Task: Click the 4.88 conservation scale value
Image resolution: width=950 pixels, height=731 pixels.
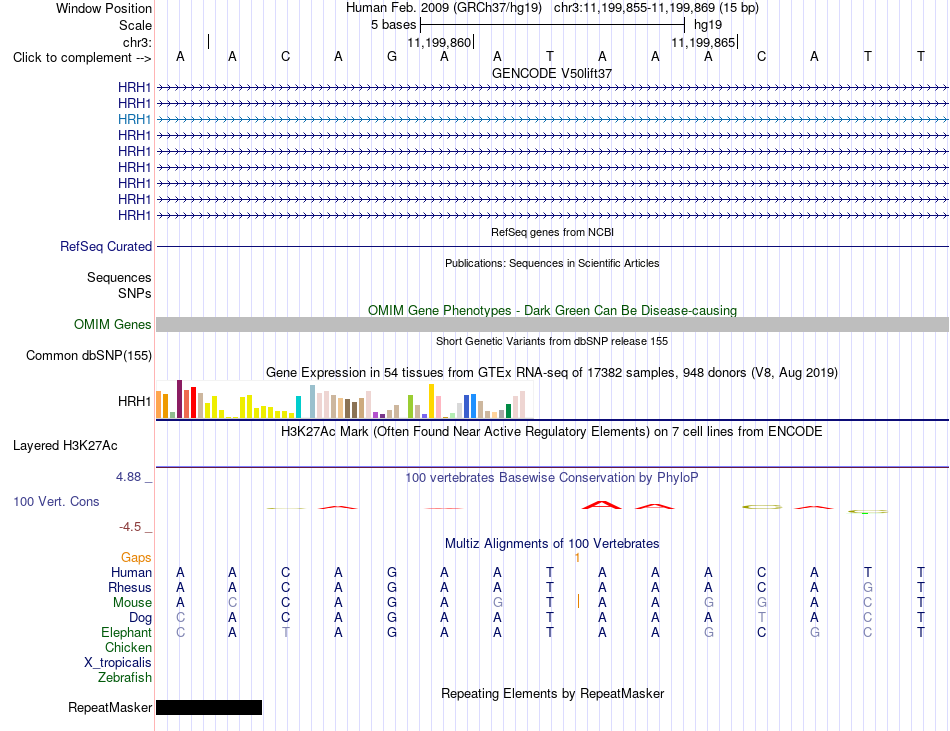Action: [x=128, y=477]
